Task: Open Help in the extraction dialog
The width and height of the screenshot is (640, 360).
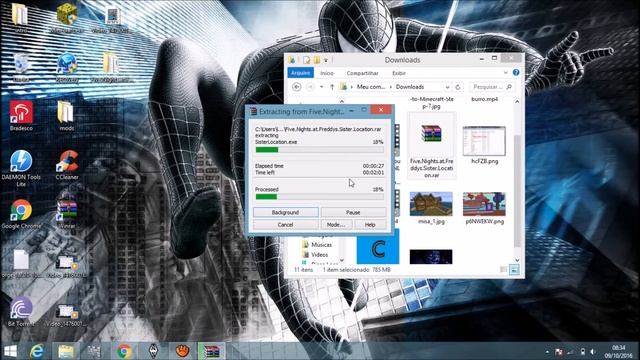Action: tap(370, 224)
